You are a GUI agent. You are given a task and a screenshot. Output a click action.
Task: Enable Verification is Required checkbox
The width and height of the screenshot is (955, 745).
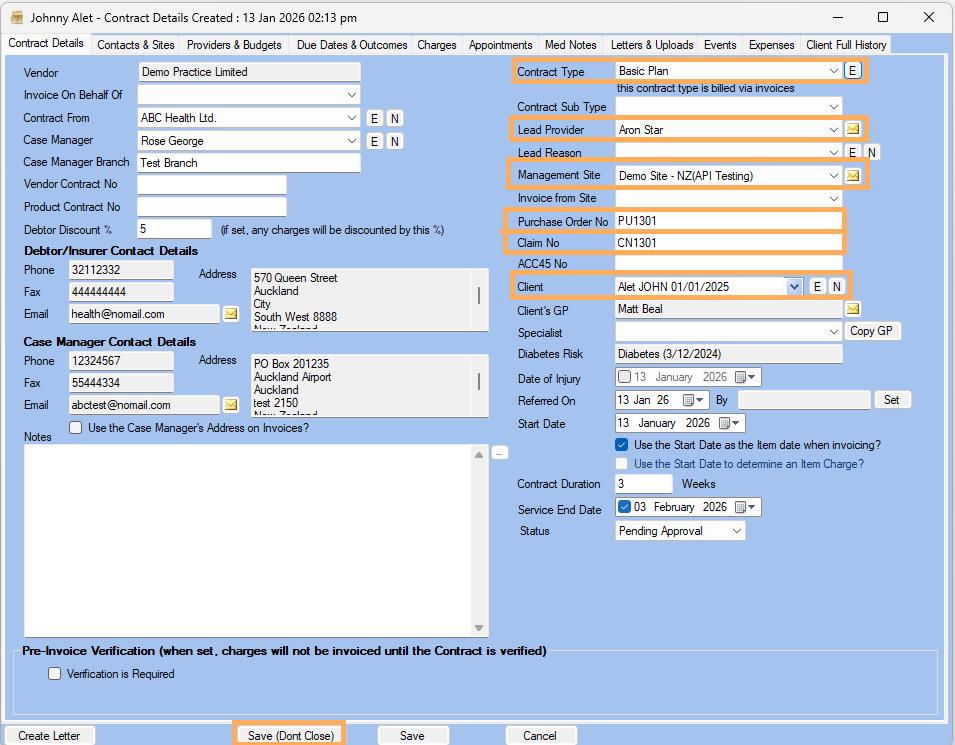[55, 674]
